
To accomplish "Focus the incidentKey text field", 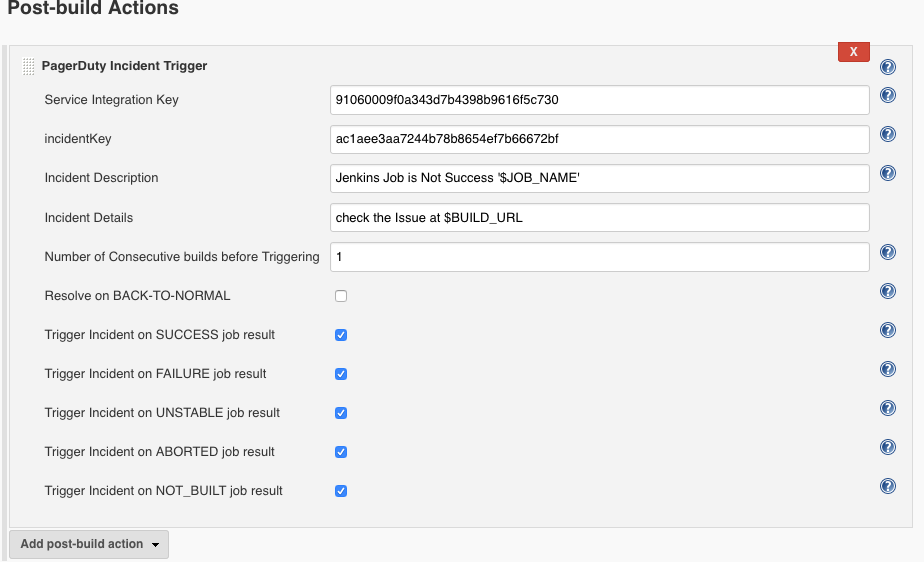I will [599, 139].
